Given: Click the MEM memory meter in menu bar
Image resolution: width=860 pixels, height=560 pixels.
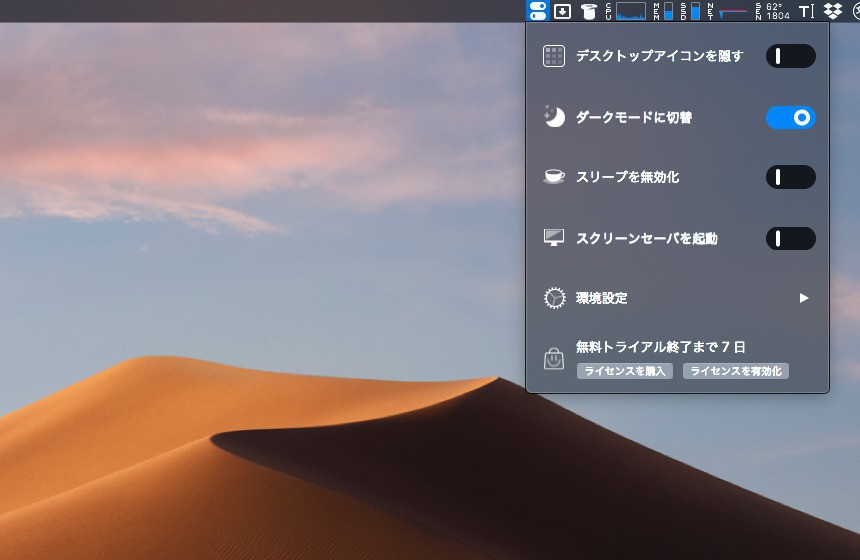Looking at the screenshot, I should click(x=663, y=11).
